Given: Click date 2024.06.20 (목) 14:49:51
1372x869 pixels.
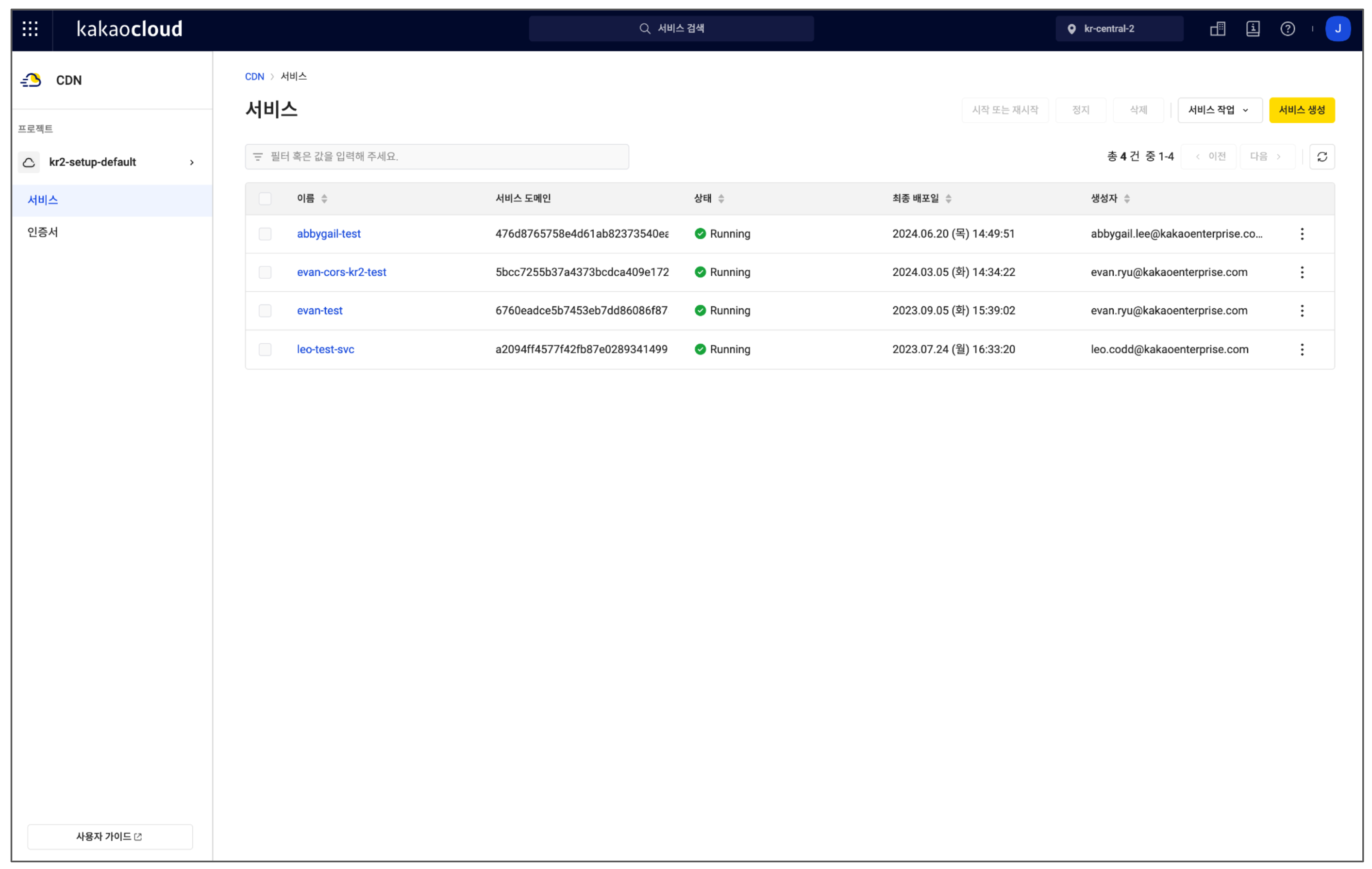Looking at the screenshot, I should [953, 234].
